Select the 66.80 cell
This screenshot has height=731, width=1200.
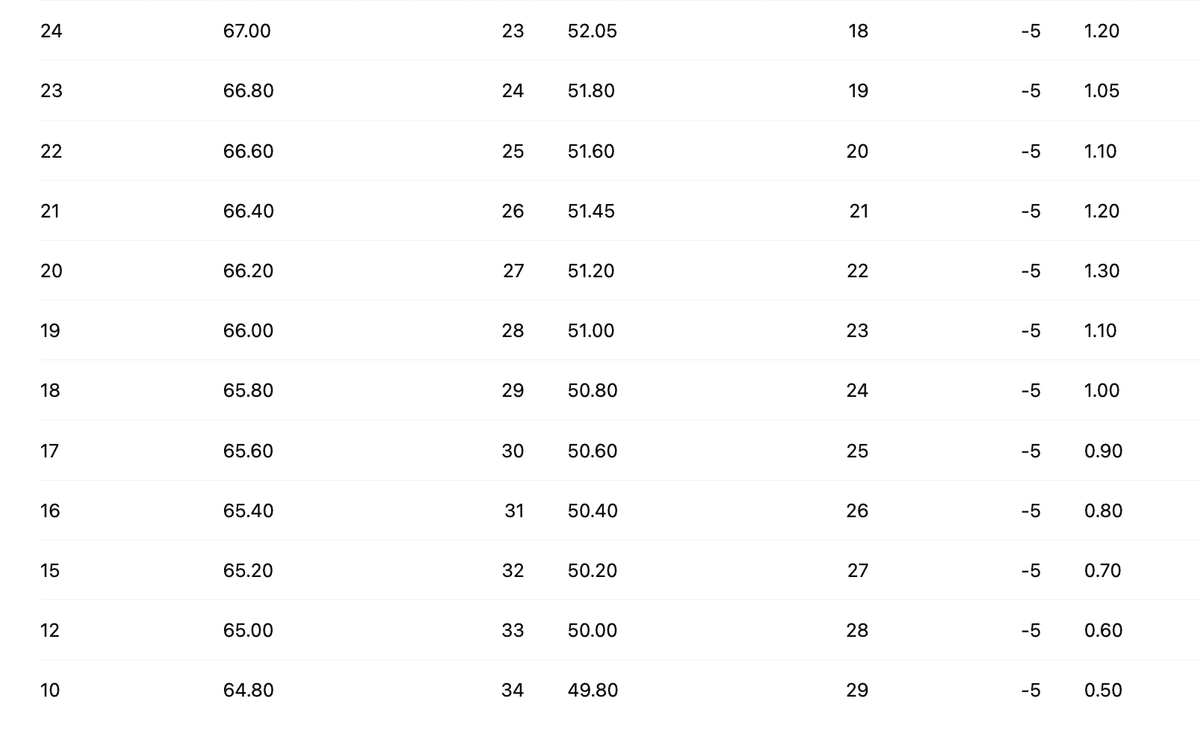click(248, 91)
